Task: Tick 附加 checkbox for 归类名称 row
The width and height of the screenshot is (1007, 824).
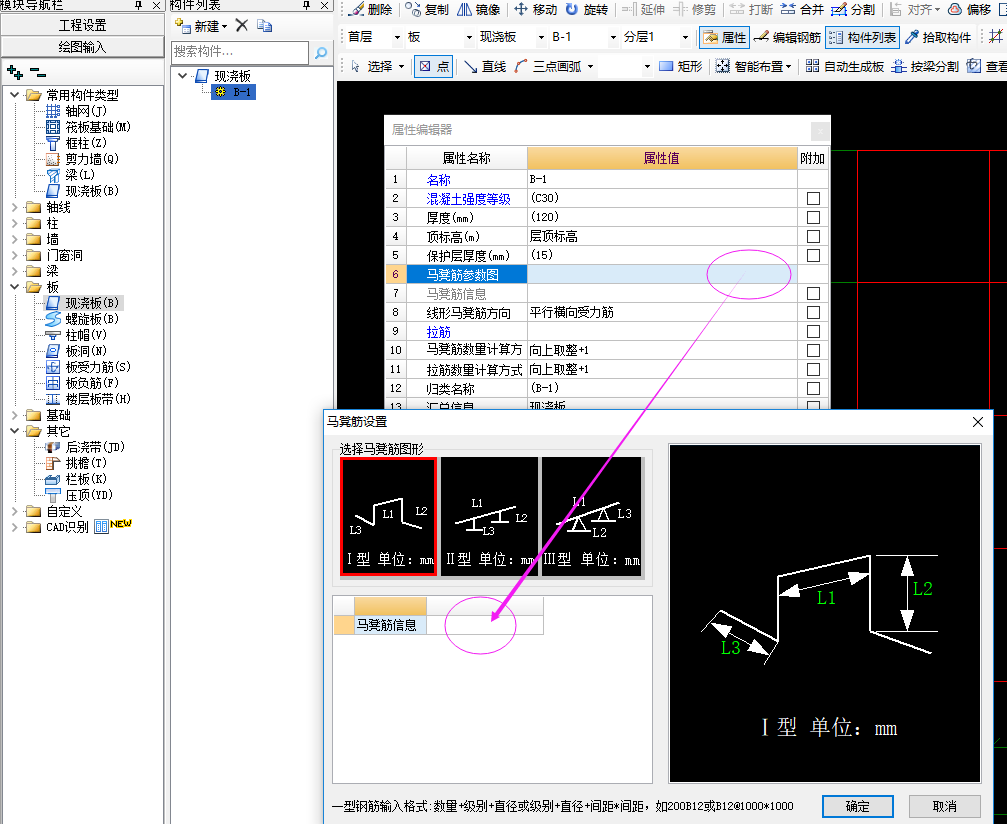Action: pos(813,389)
